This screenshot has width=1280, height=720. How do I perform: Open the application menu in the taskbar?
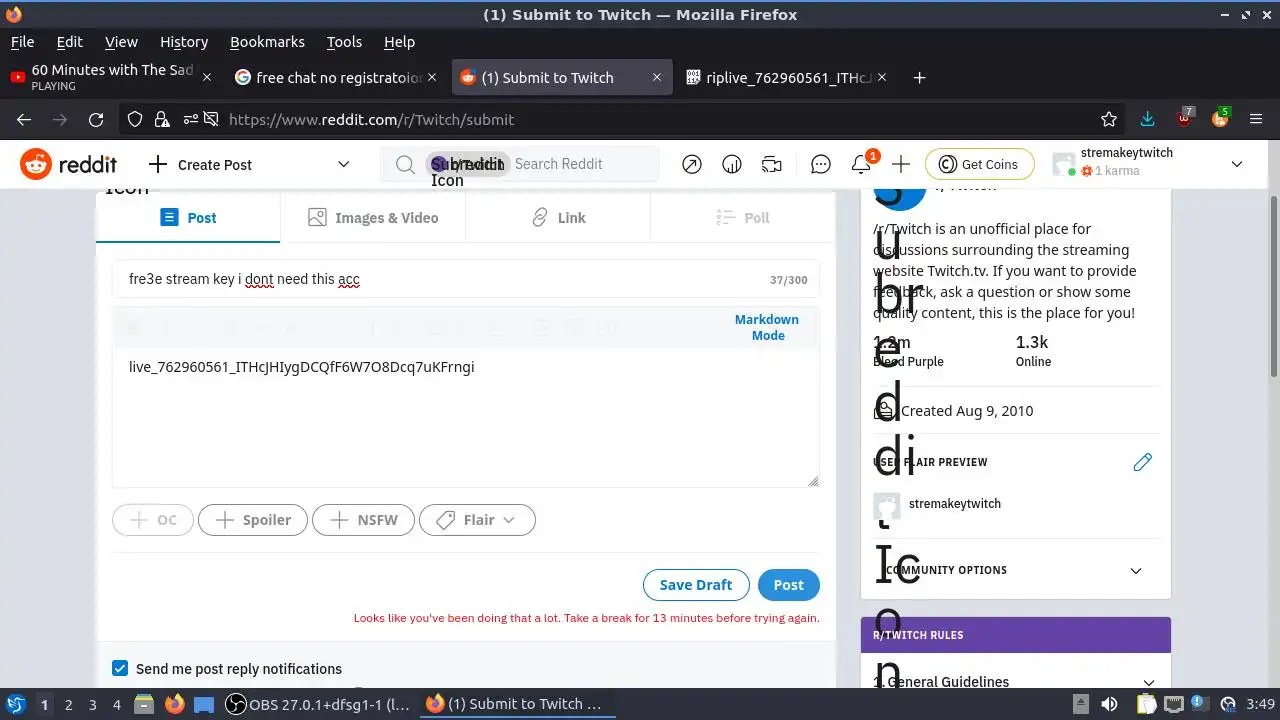(x=16, y=704)
